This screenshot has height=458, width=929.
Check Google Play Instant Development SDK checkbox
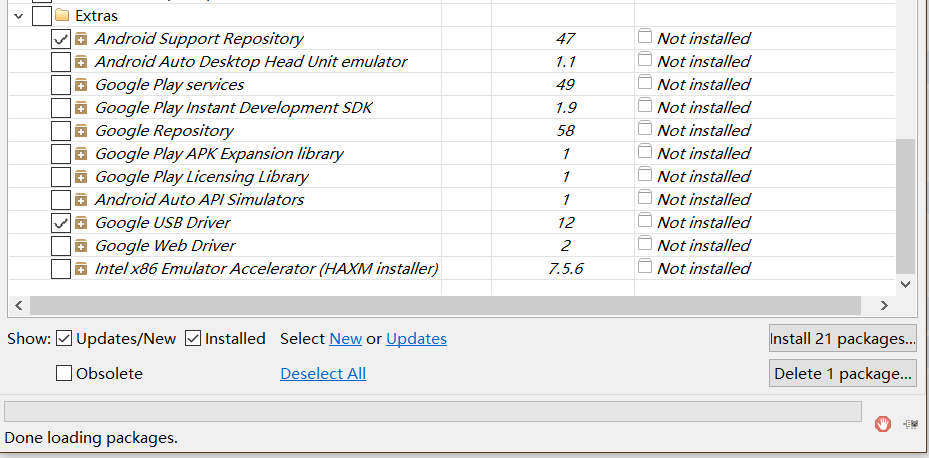(x=60, y=108)
